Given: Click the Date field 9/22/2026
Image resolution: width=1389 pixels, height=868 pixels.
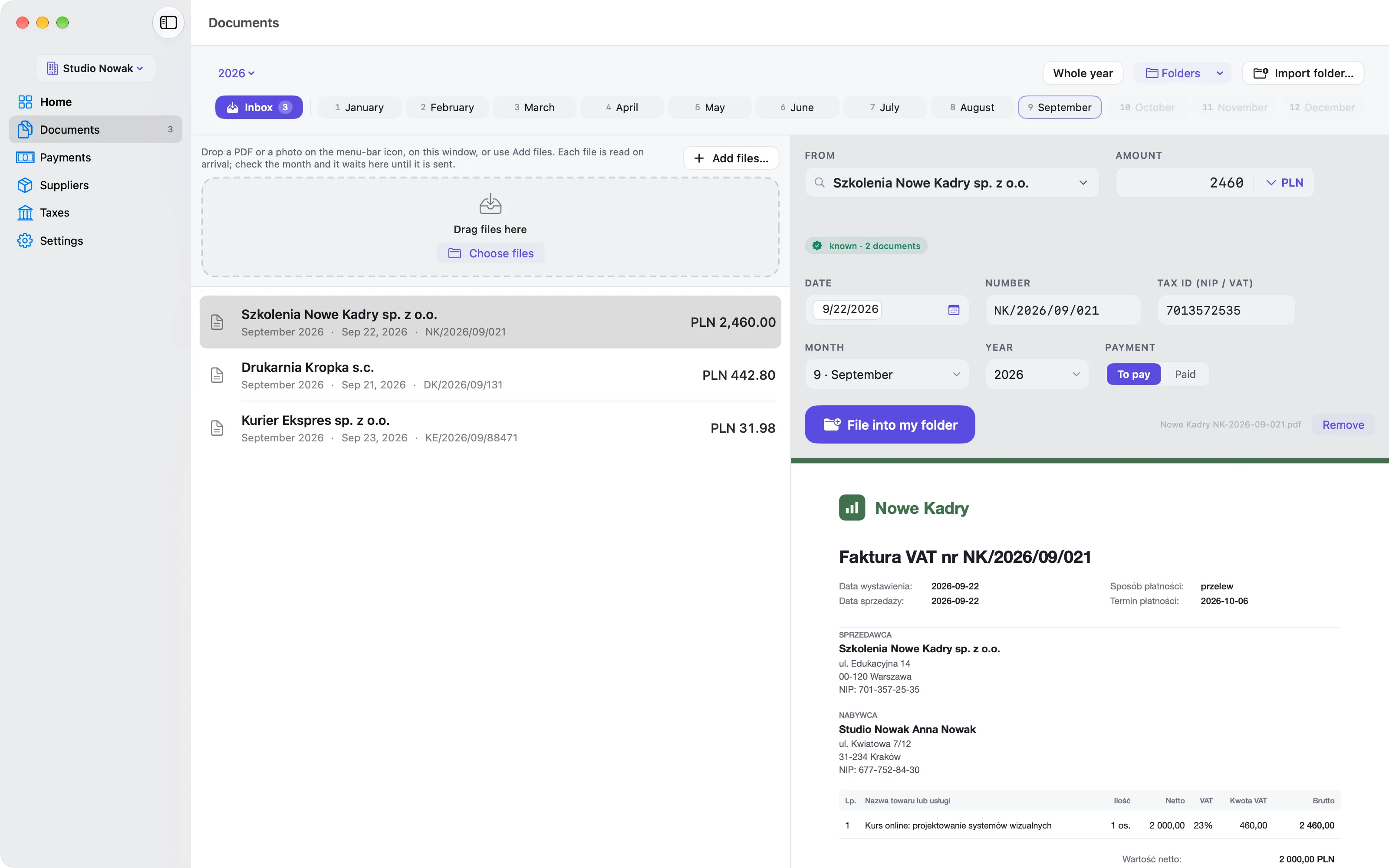Looking at the screenshot, I should (887, 310).
